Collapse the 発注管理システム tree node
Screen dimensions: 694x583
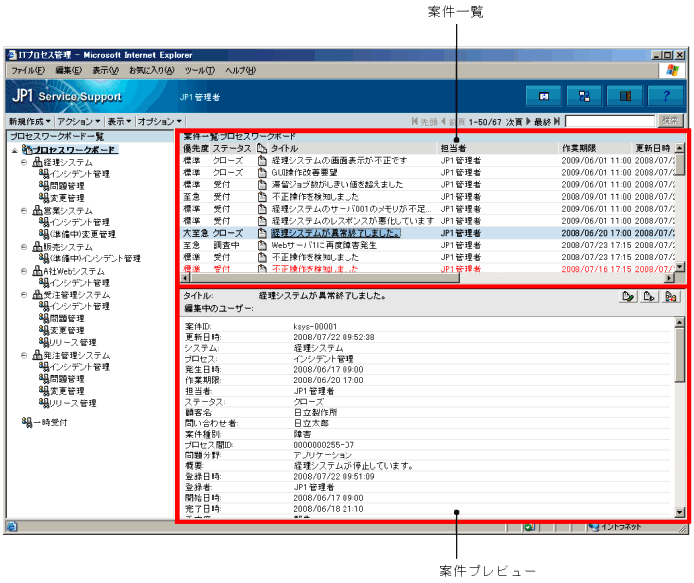click(x=24, y=355)
